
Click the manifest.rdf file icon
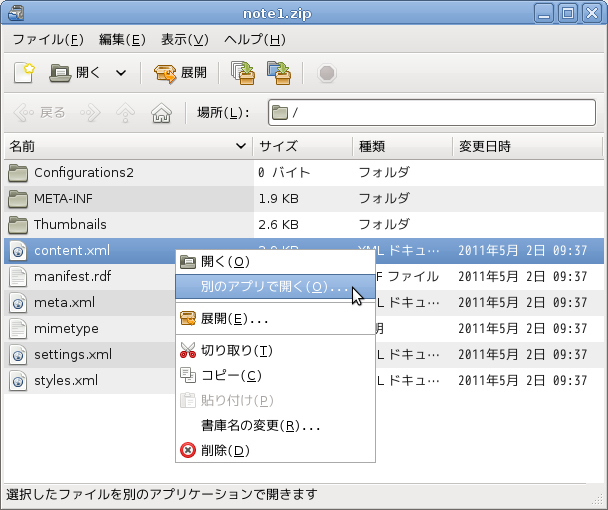18,277
